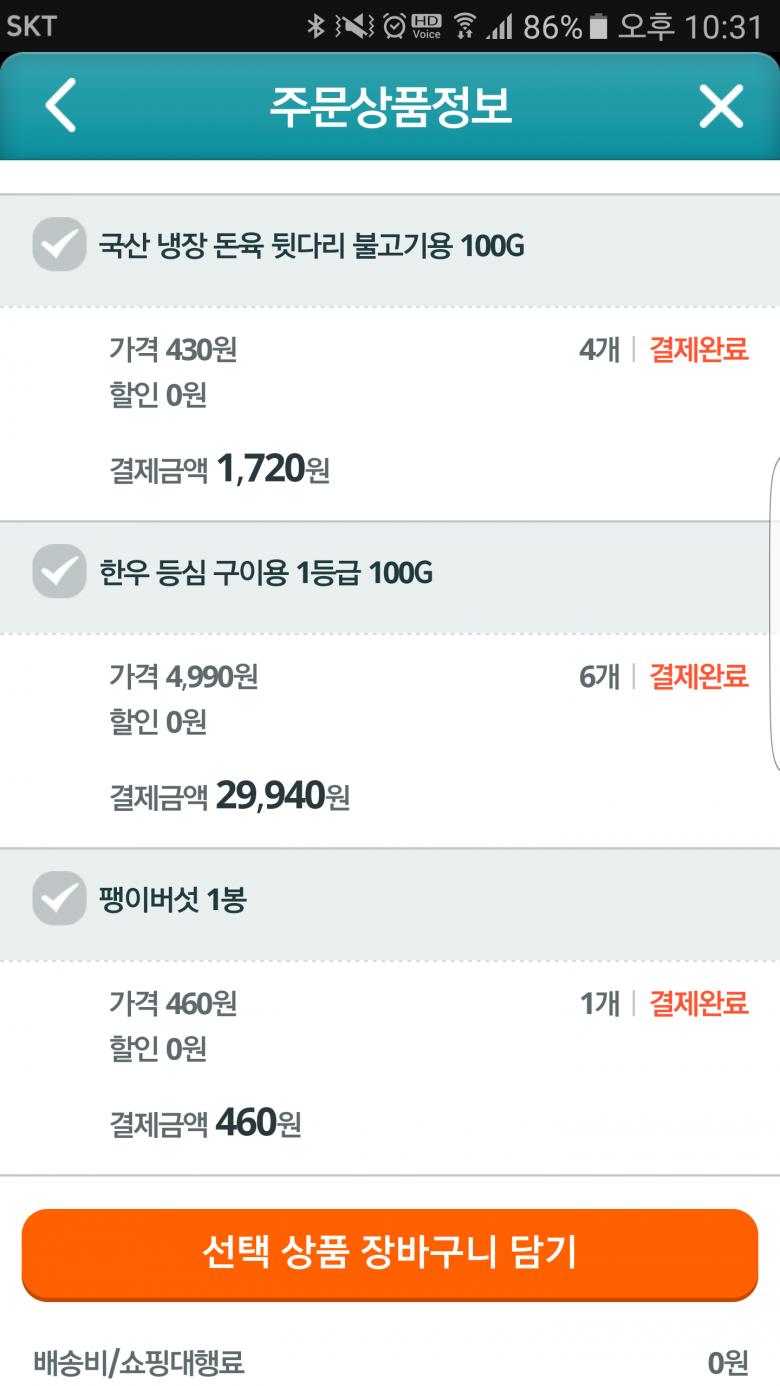Close the order product info screen
The image size is (780, 1386).
[x=721, y=106]
